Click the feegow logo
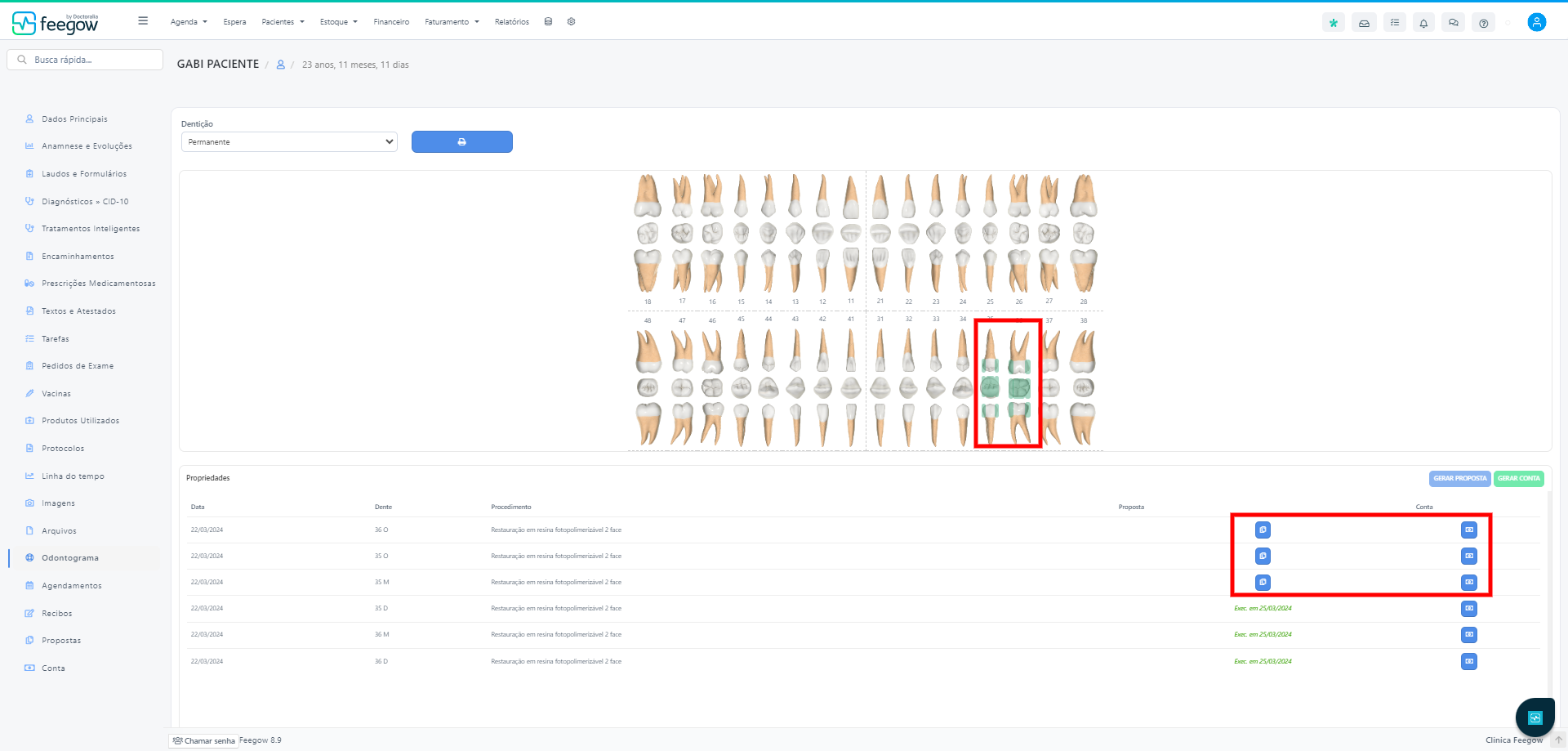 coord(56,23)
